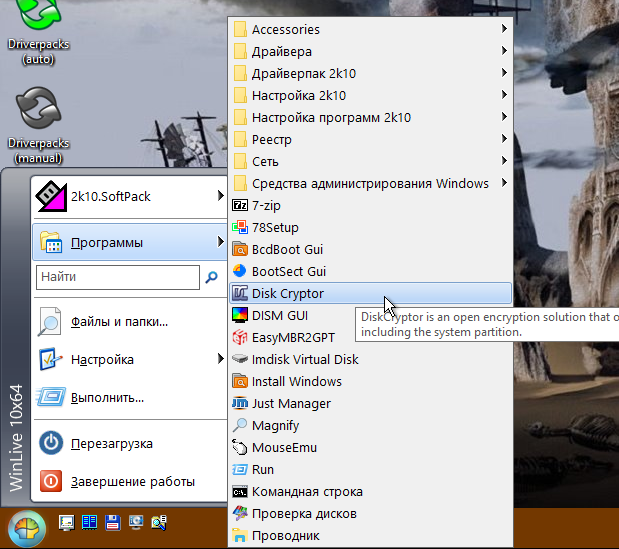
Task: Expand Настройка программ 2k10 arrow
Action: point(504,117)
